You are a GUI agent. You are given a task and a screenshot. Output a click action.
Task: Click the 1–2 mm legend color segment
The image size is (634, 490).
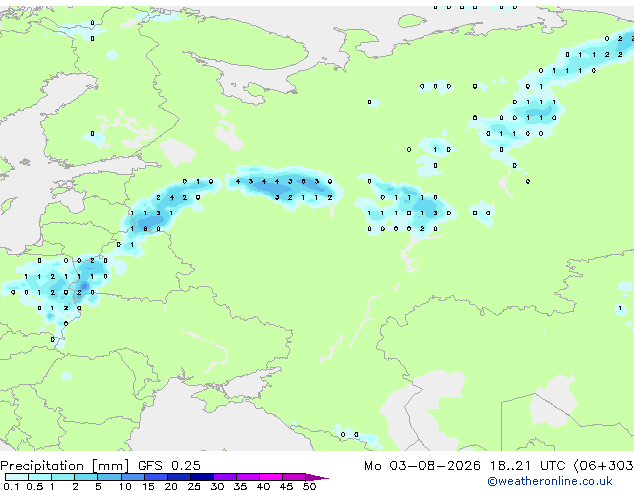tap(63, 477)
